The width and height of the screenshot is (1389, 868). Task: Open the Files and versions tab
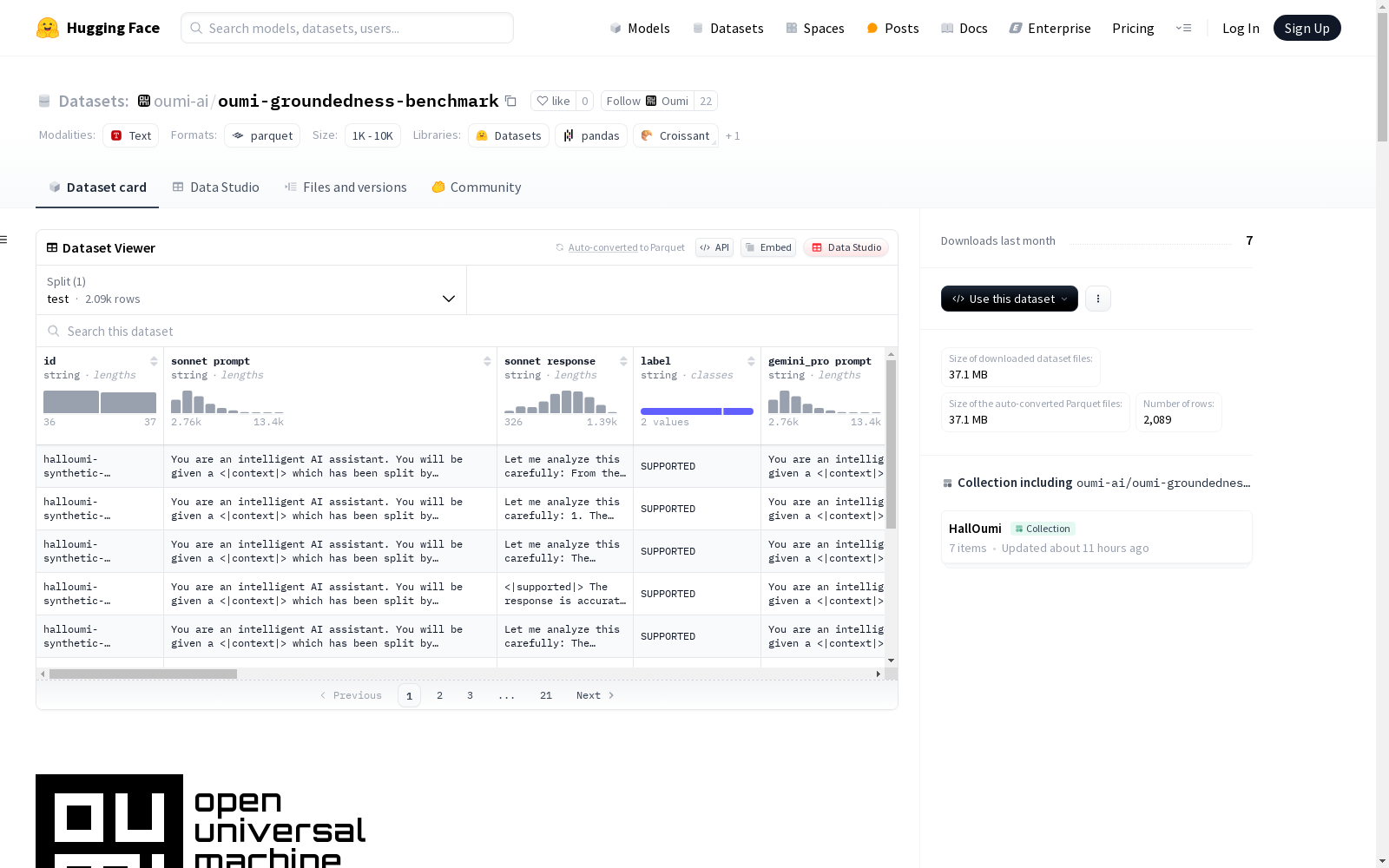(346, 187)
